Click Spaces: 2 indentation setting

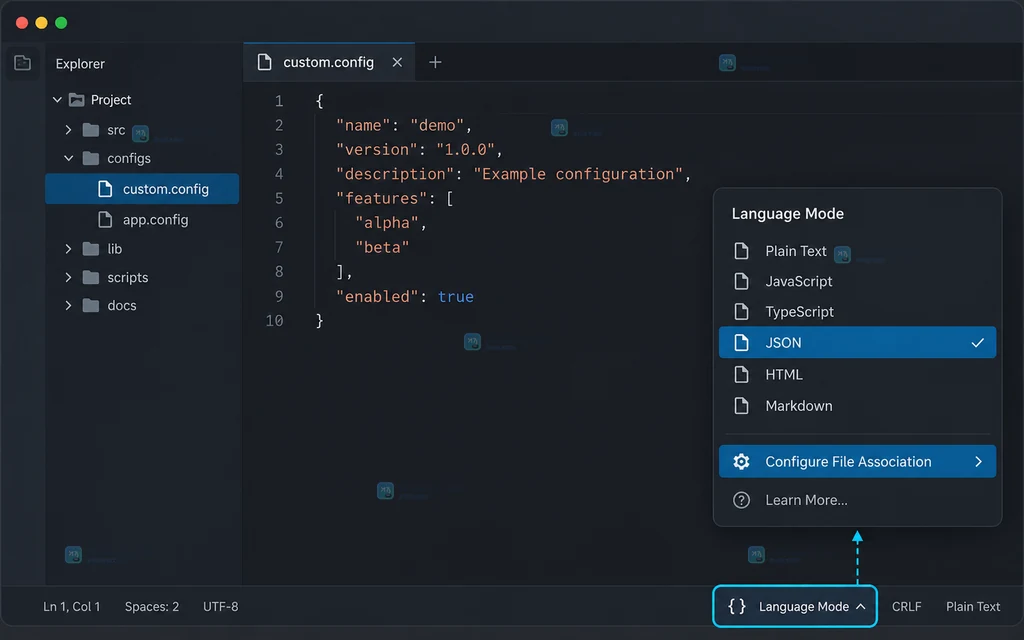click(152, 607)
